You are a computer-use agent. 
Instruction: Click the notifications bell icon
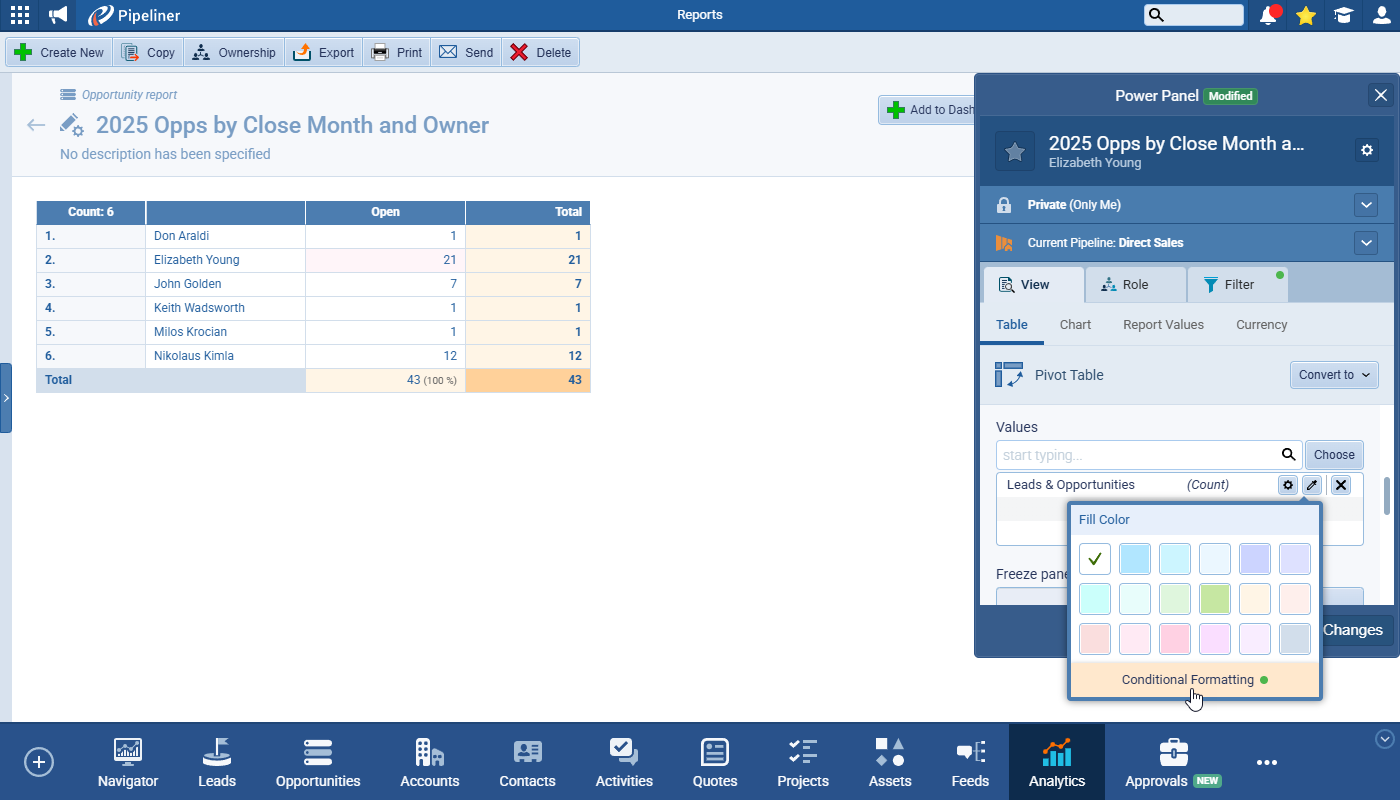click(x=1268, y=15)
